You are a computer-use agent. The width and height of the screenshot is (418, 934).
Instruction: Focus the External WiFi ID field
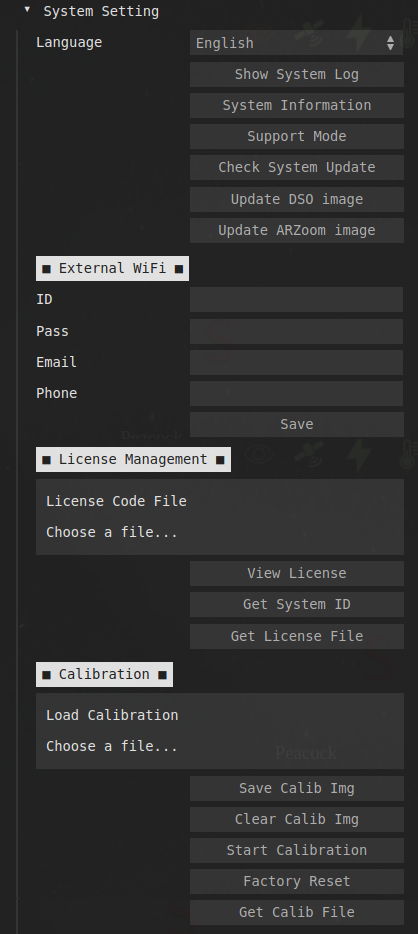coord(297,300)
